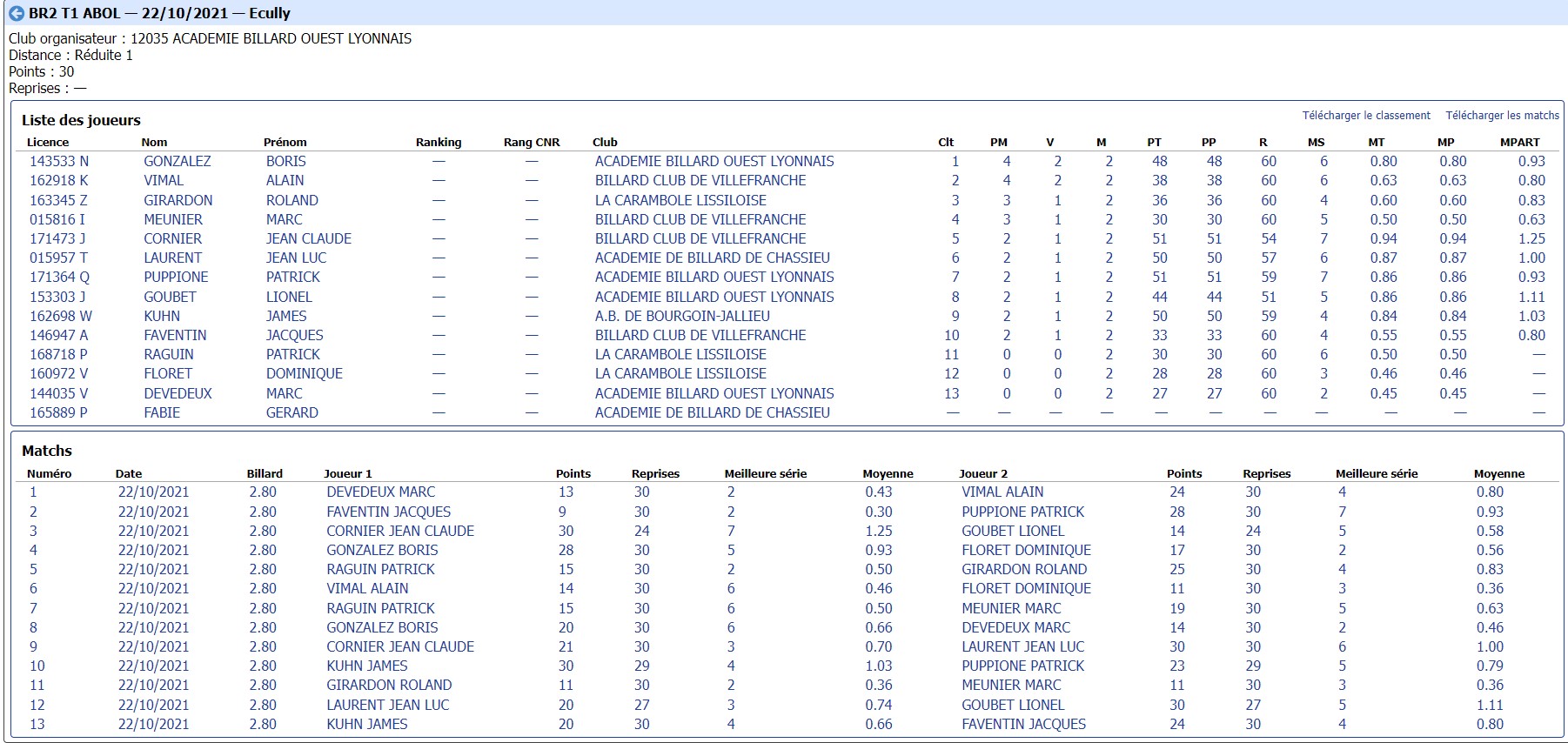
Task: Click the Ranking column header
Action: (x=439, y=142)
